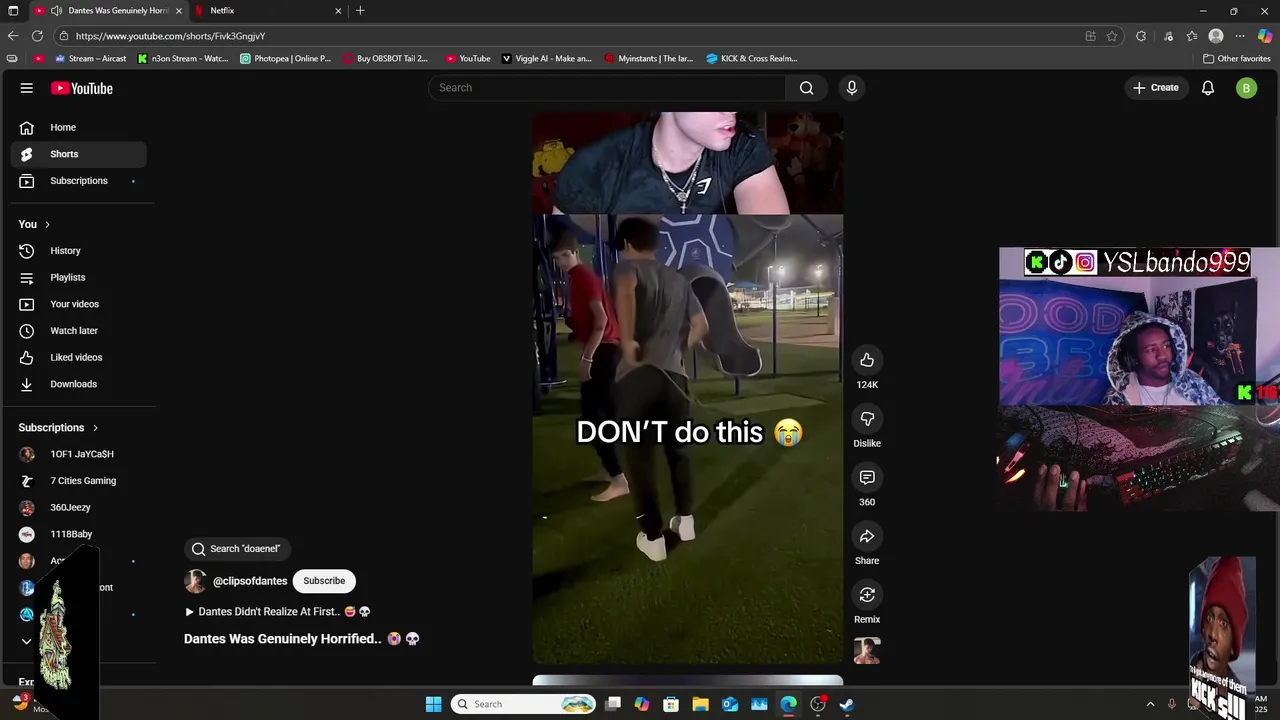The image size is (1280, 720).
Task: Open 1118Baby channel
Action: [79, 534]
